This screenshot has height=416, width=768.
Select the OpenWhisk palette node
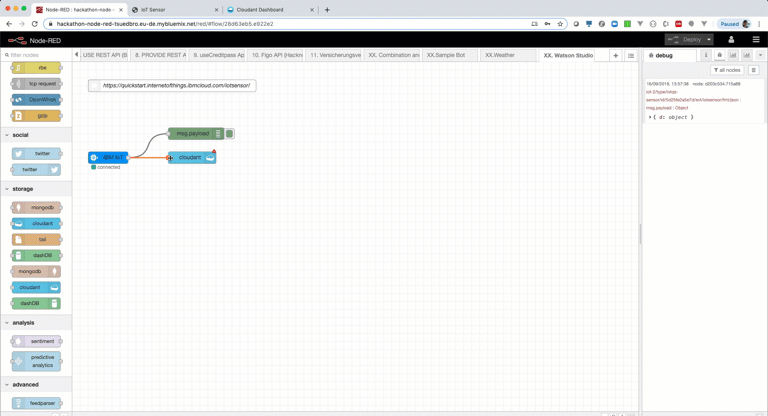tap(36, 99)
